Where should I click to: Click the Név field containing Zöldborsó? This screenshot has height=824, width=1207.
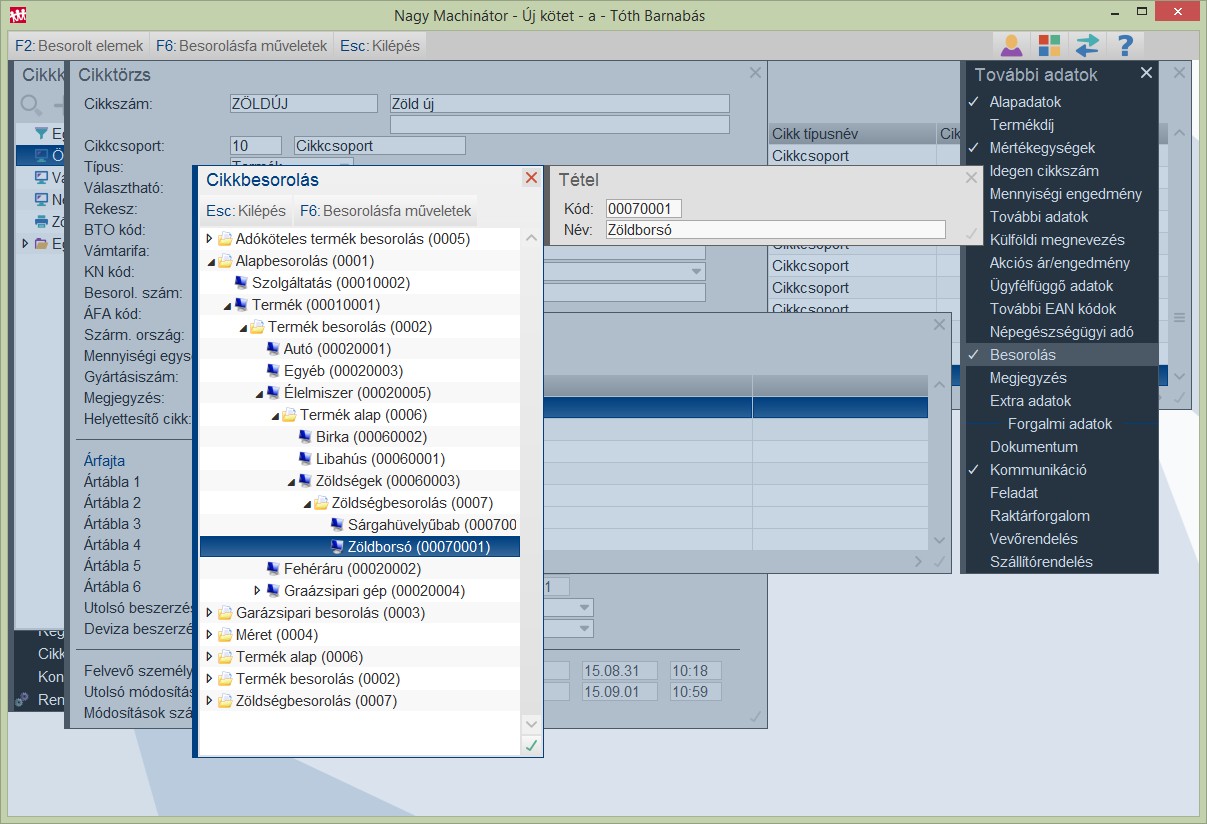tap(774, 230)
